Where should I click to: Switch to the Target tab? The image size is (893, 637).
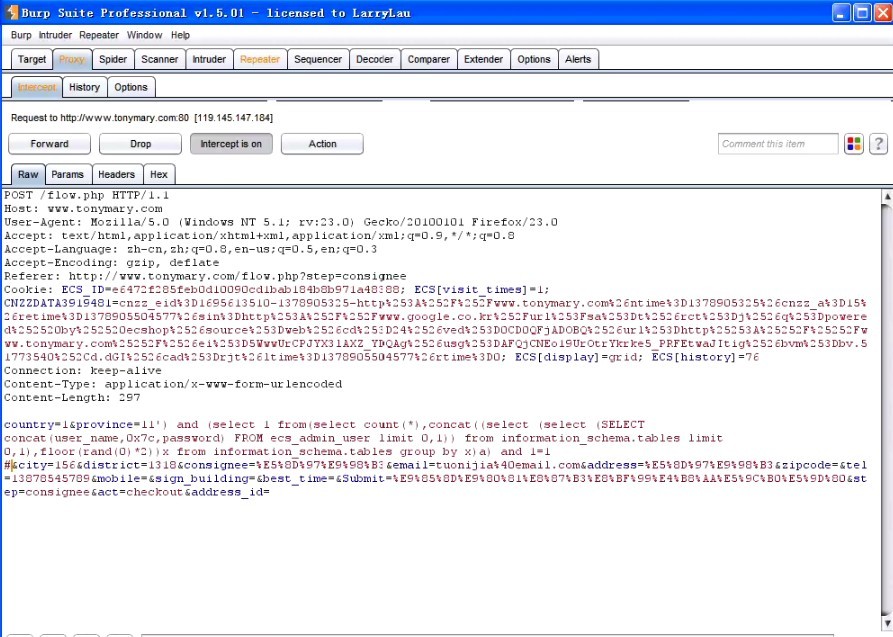(x=32, y=59)
